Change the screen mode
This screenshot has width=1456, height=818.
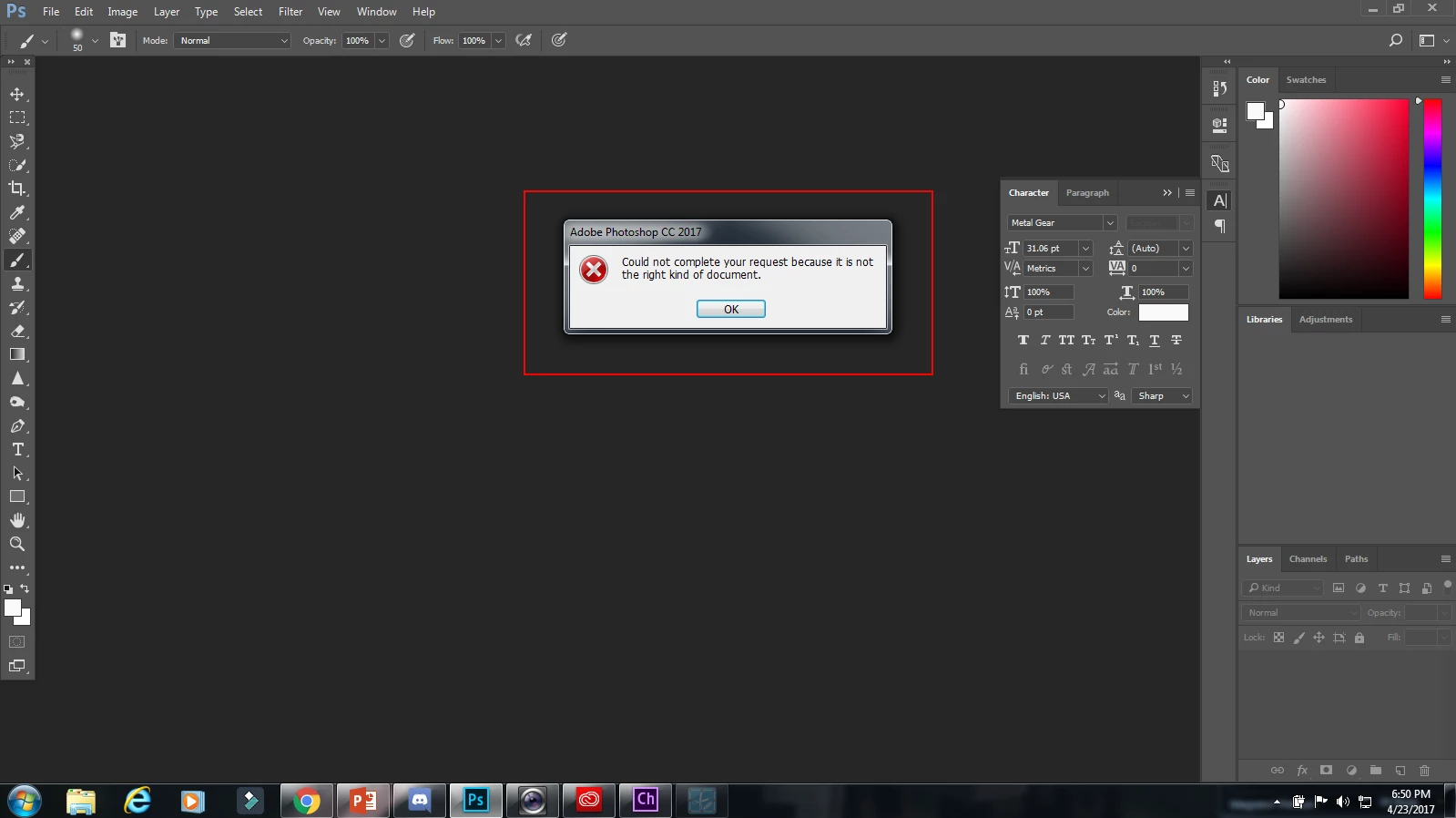[x=17, y=666]
